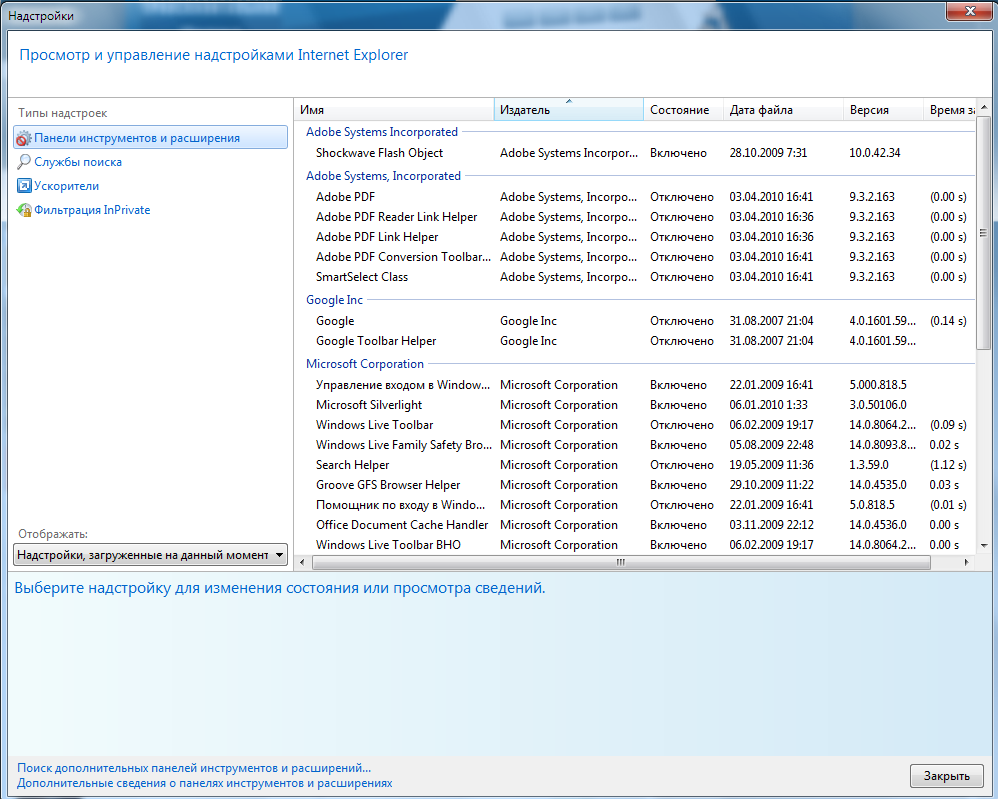The width and height of the screenshot is (998, 799).
Task: Select Office Document Cache Handler row
Action: 635,525
